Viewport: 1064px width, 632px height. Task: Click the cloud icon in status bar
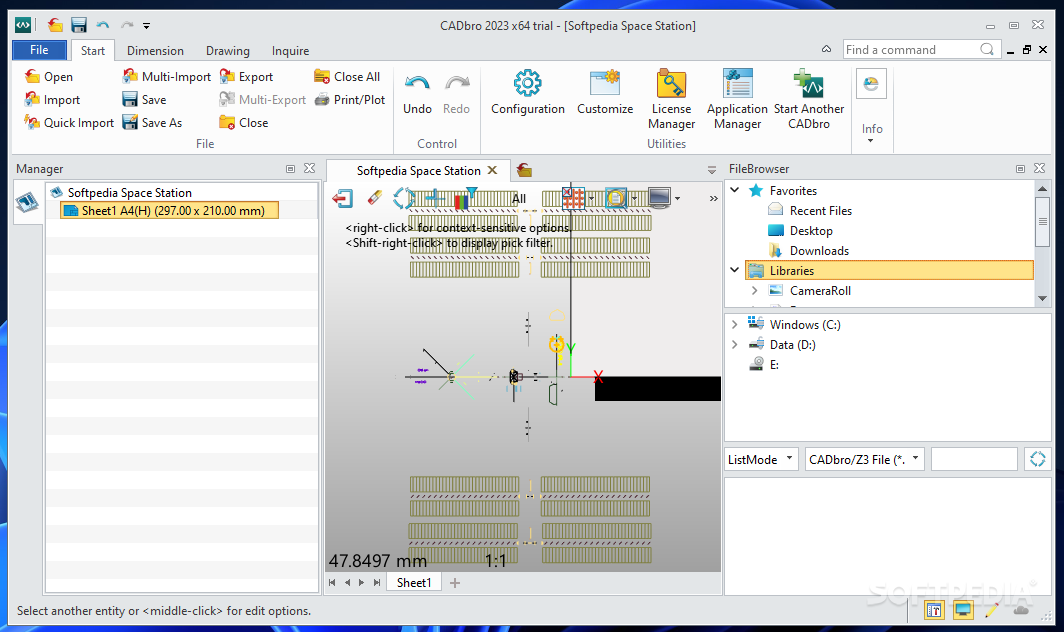coord(1021,610)
